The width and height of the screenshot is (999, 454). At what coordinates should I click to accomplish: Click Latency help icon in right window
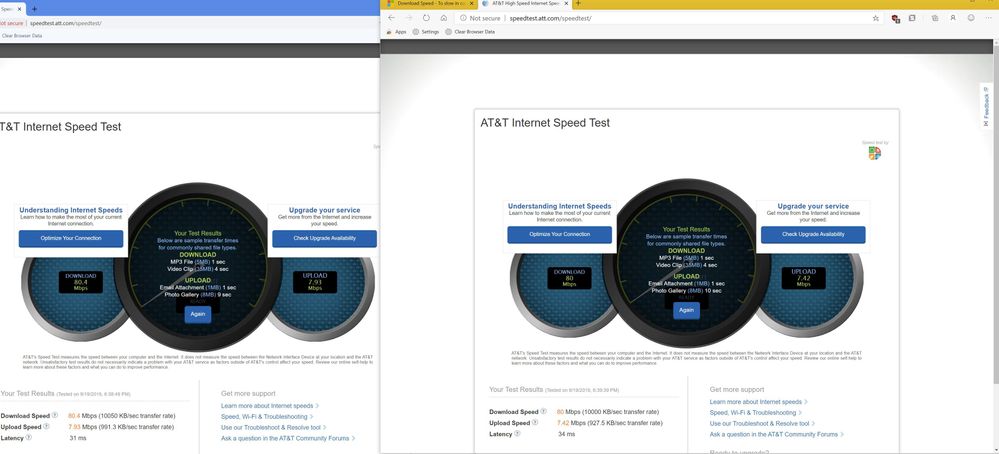coord(517,434)
